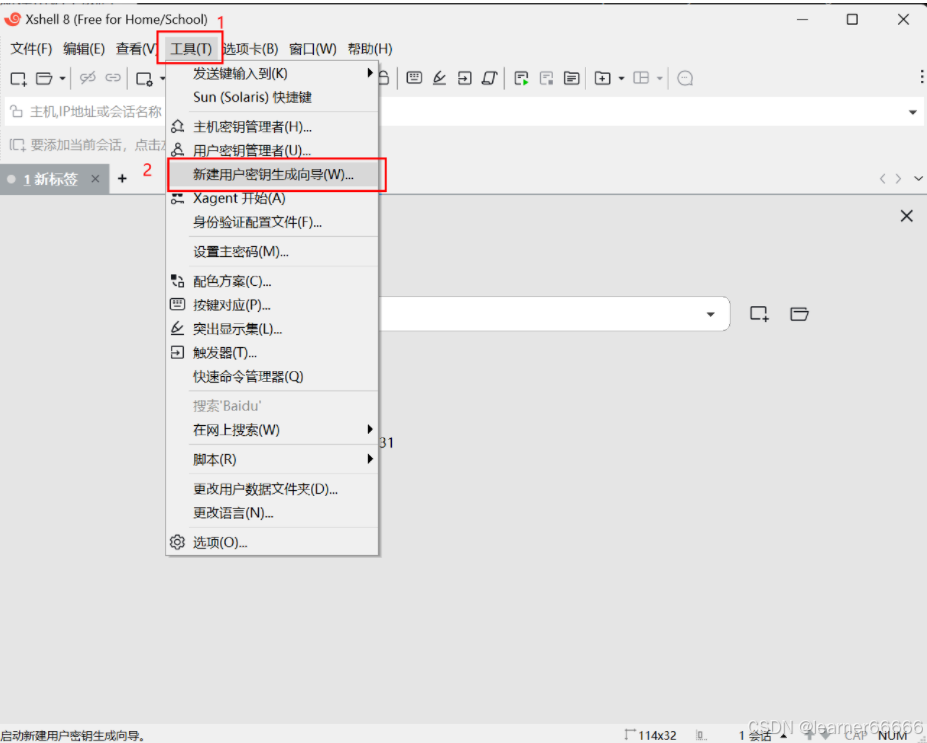Open 主机密钥管理者(H) host key manager

coord(272,126)
